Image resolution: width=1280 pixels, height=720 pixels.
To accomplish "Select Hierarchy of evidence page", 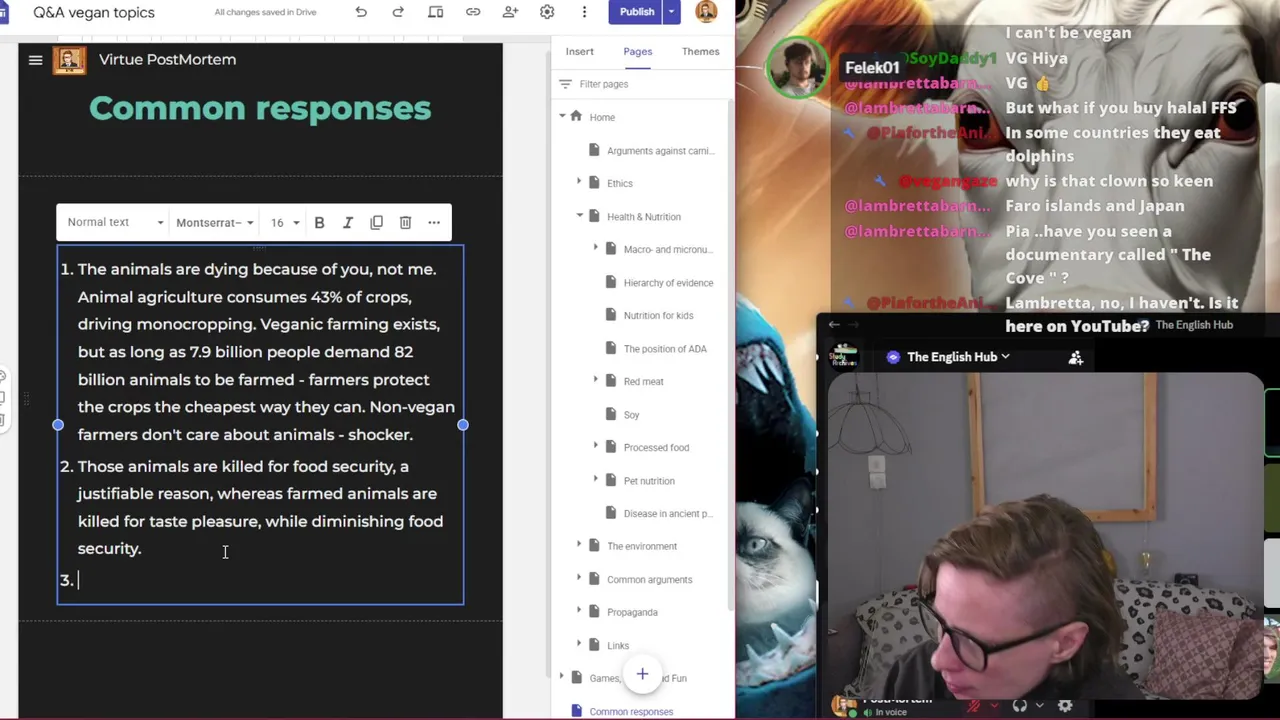I will [668, 282].
